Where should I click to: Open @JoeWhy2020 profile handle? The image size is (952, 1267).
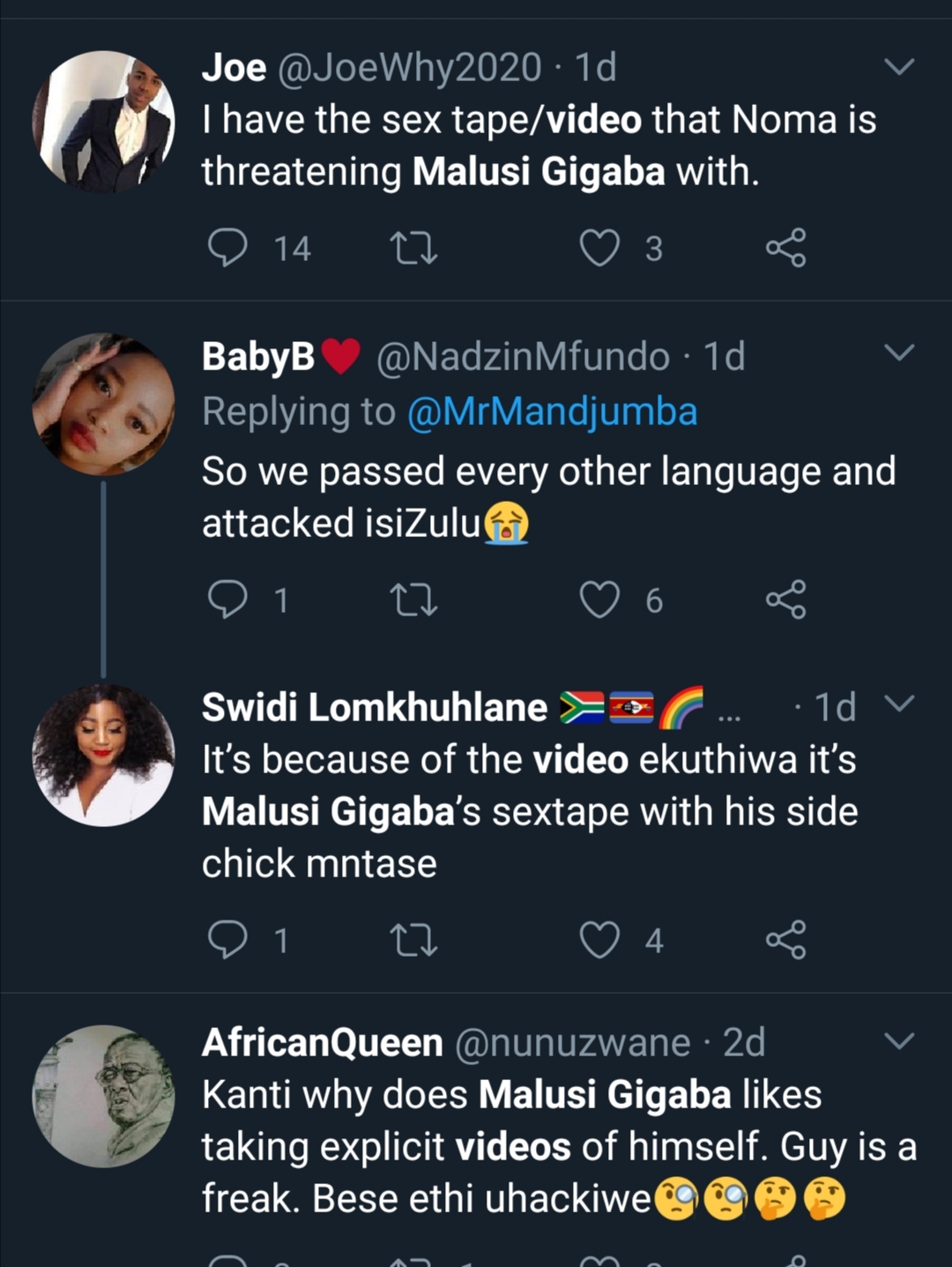[409, 68]
